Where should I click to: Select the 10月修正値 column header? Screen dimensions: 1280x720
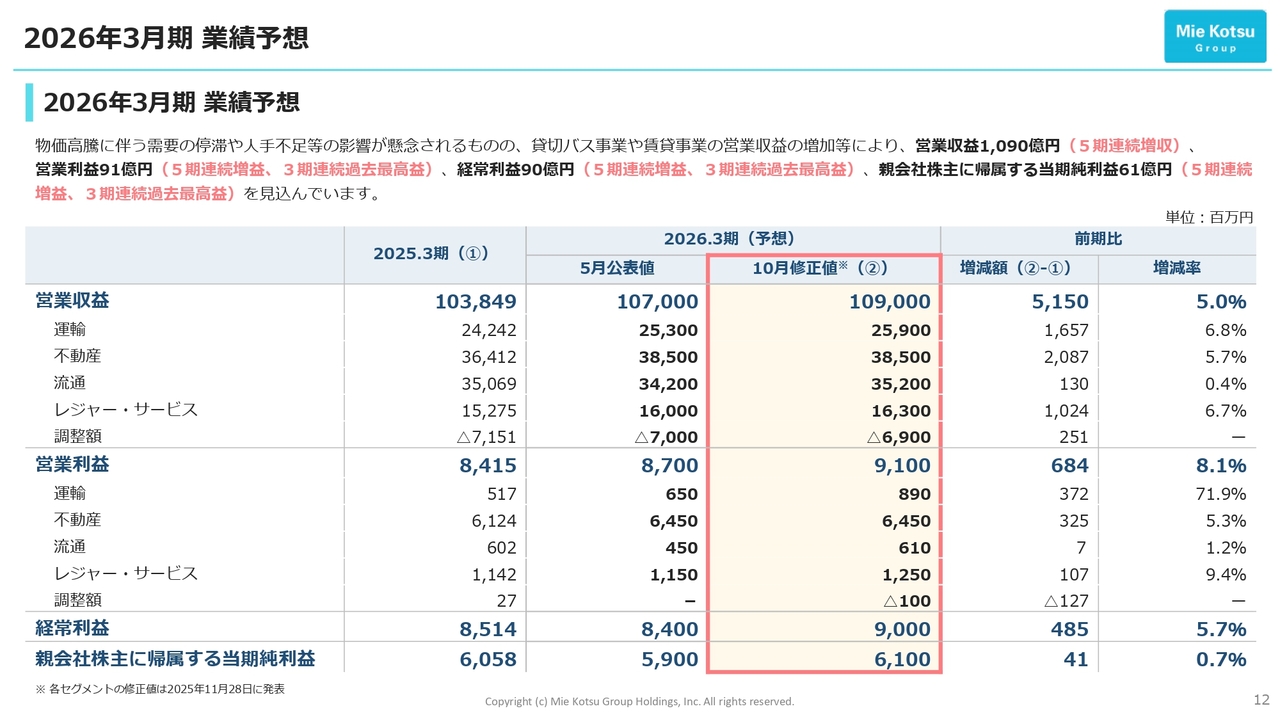tap(821, 269)
